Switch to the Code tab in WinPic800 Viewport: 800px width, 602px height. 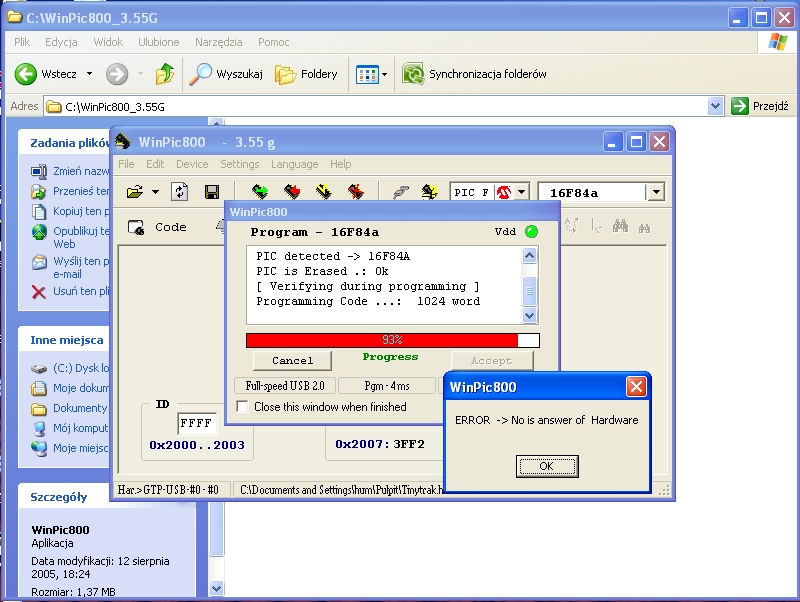point(157,227)
